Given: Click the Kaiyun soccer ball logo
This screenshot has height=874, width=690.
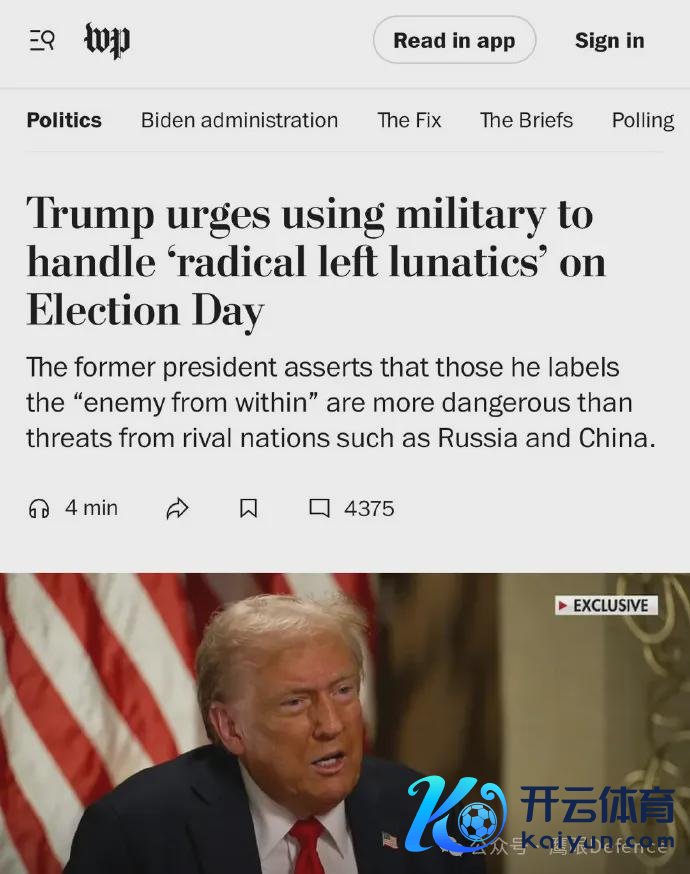Looking at the screenshot, I should (x=456, y=815).
